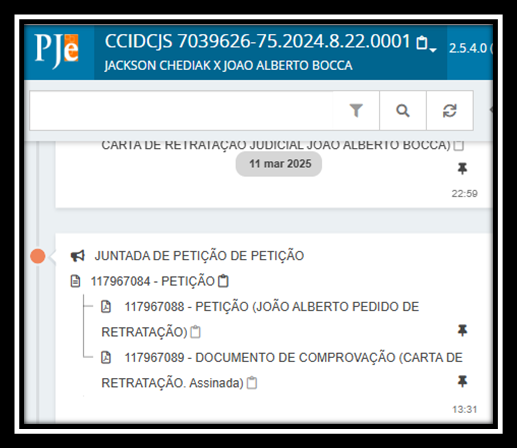Select the 11 mar 2025 date badge
The width and height of the screenshot is (517, 448).
tap(279, 164)
